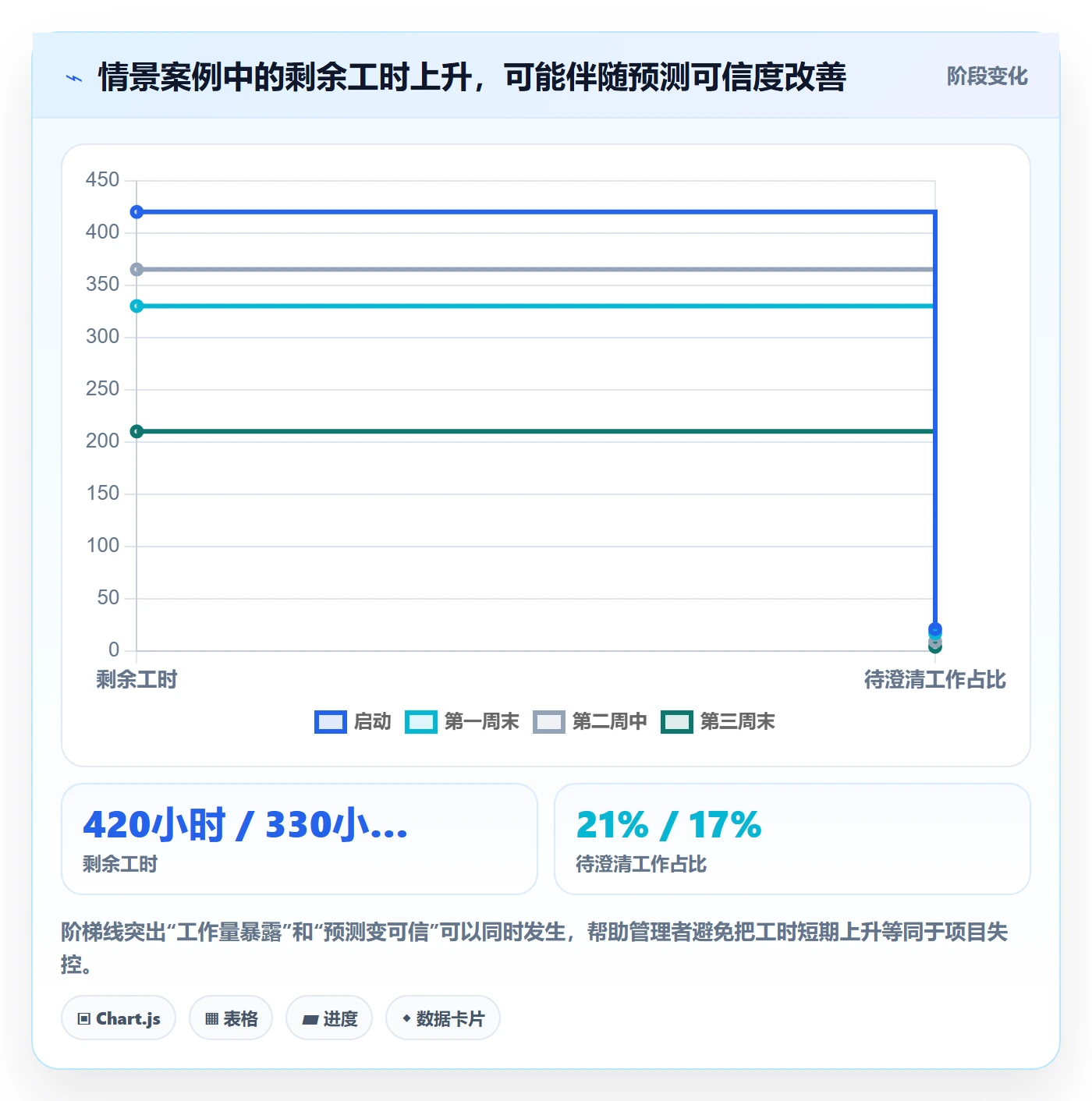This screenshot has height=1101, width=1092.
Task: Select the 表格 tag
Action: click(x=231, y=1018)
